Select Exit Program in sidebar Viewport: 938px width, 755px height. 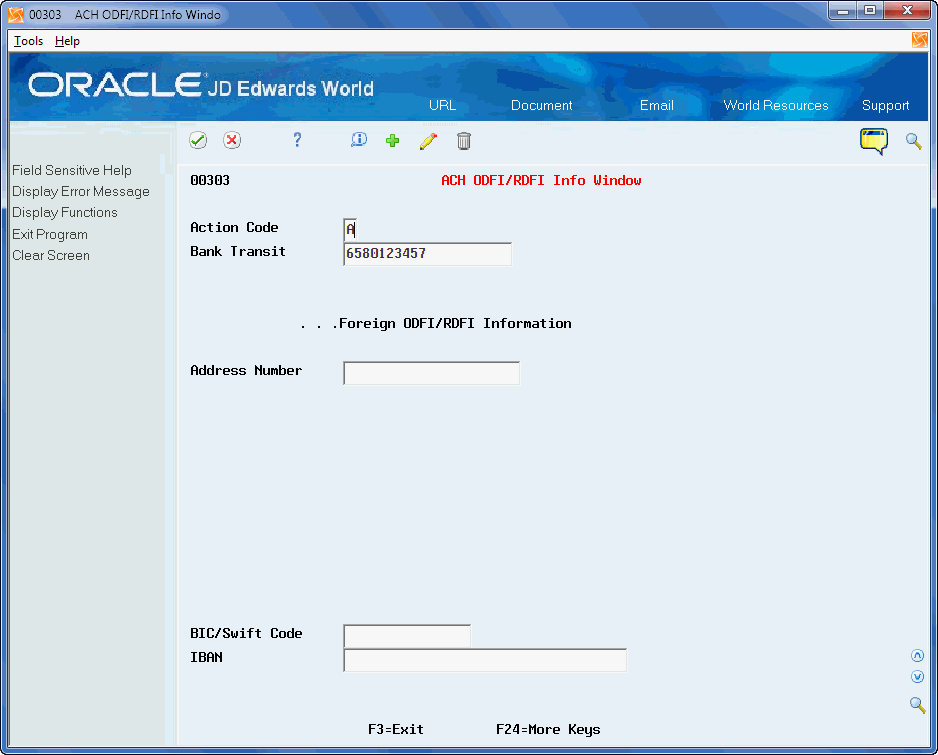tap(50, 235)
